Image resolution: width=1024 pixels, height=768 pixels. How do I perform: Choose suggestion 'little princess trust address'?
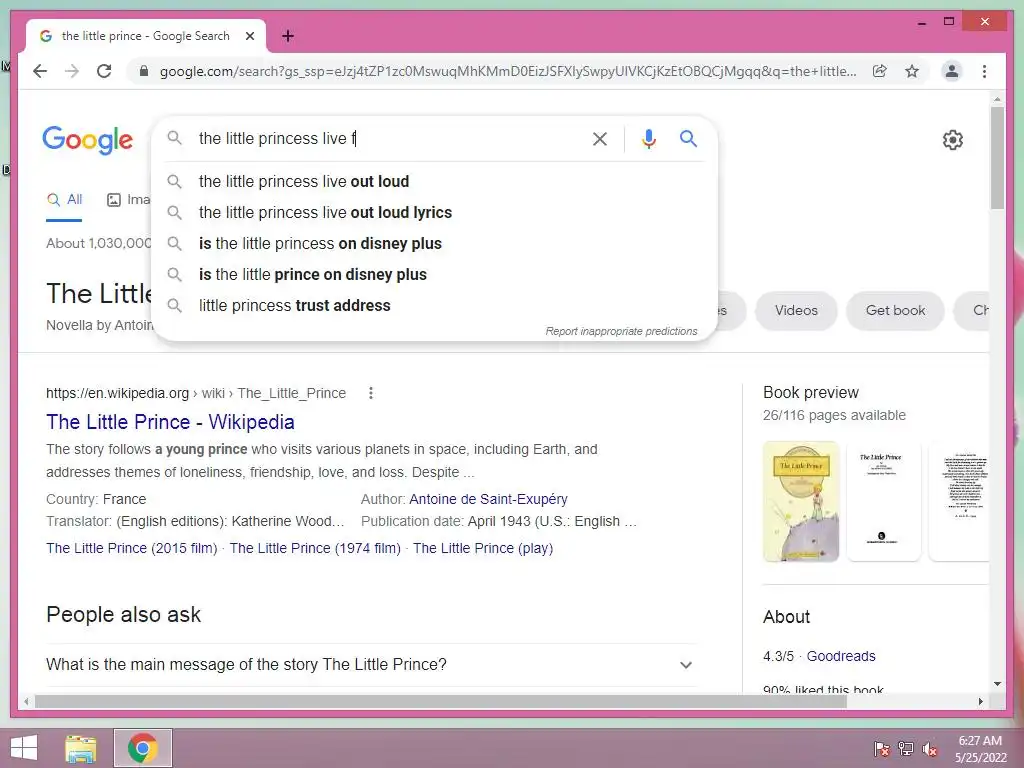click(x=434, y=306)
